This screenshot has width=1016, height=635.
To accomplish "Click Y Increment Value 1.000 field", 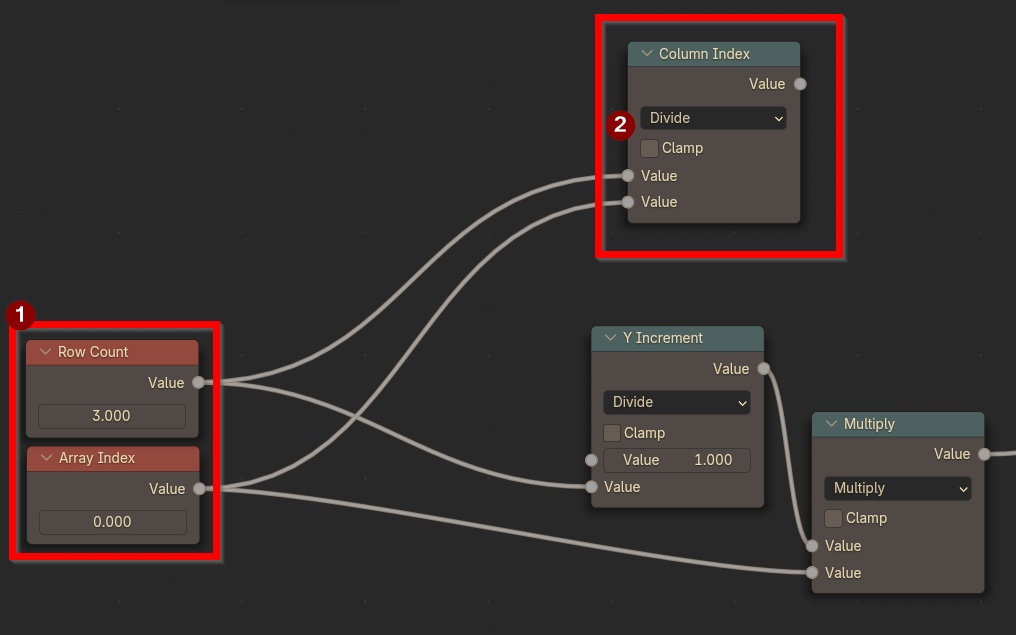I will [676, 460].
